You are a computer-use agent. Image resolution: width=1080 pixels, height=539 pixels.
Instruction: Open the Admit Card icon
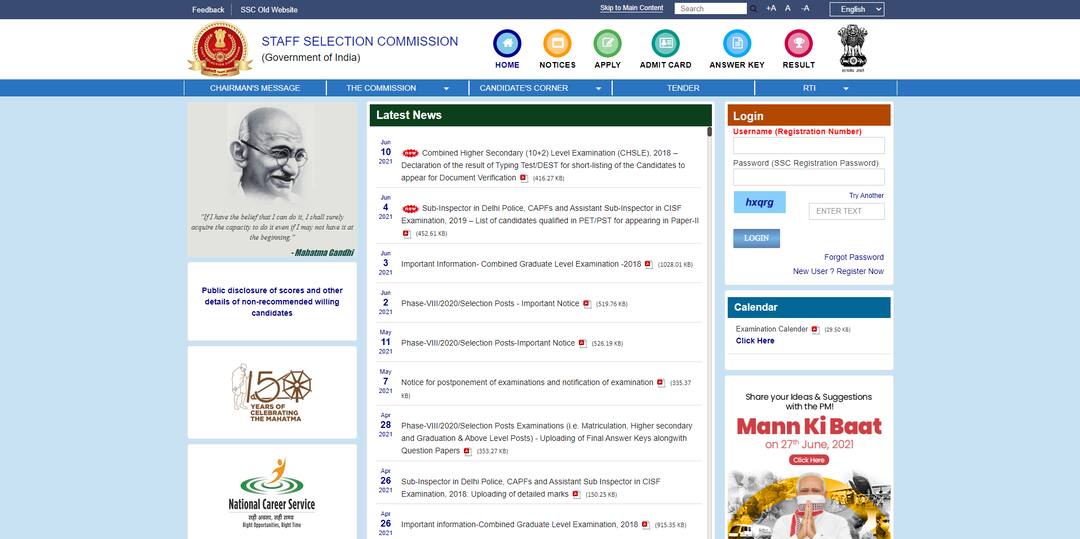tap(665, 44)
